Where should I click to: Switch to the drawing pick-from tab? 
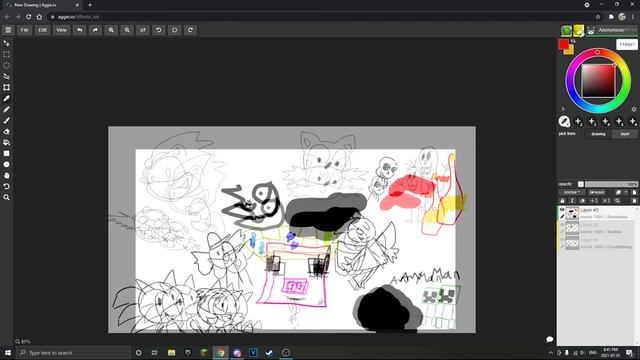pos(598,134)
